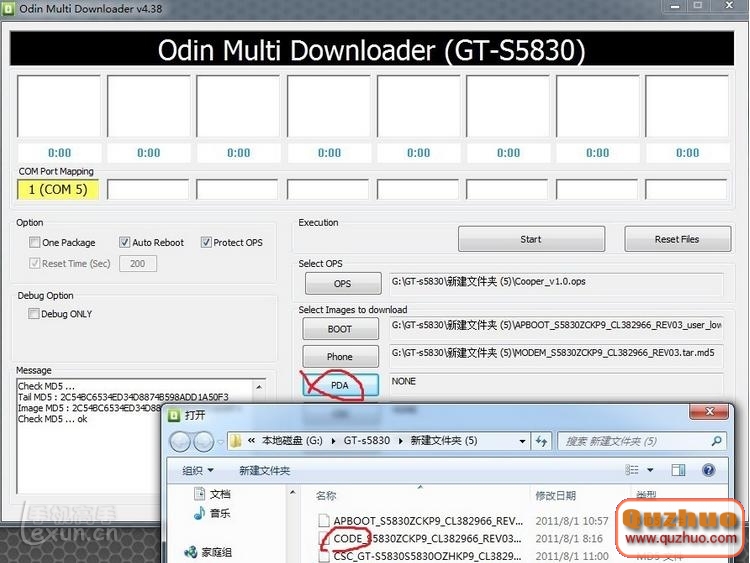Enable the One Package checkbox
This screenshot has height=563, width=750.
click(x=34, y=243)
